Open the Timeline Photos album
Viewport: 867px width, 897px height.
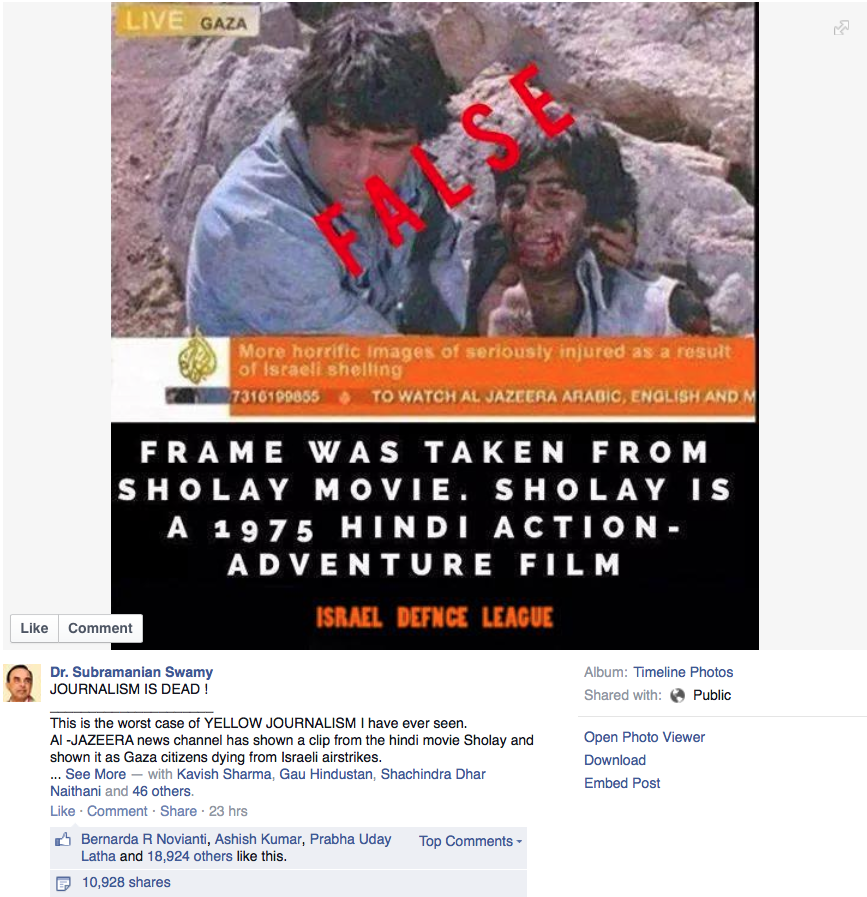pos(683,672)
